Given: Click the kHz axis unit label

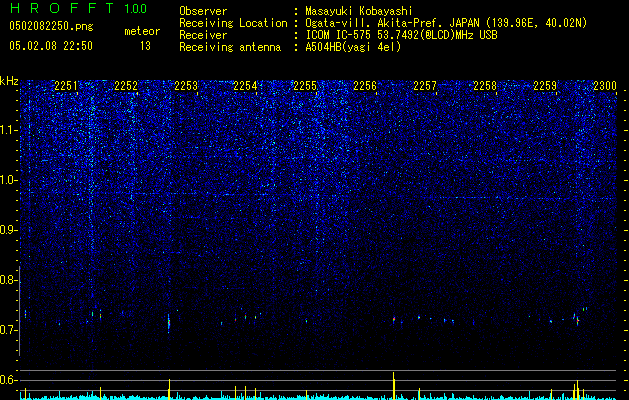Looking at the screenshot, I should click(x=9, y=81).
